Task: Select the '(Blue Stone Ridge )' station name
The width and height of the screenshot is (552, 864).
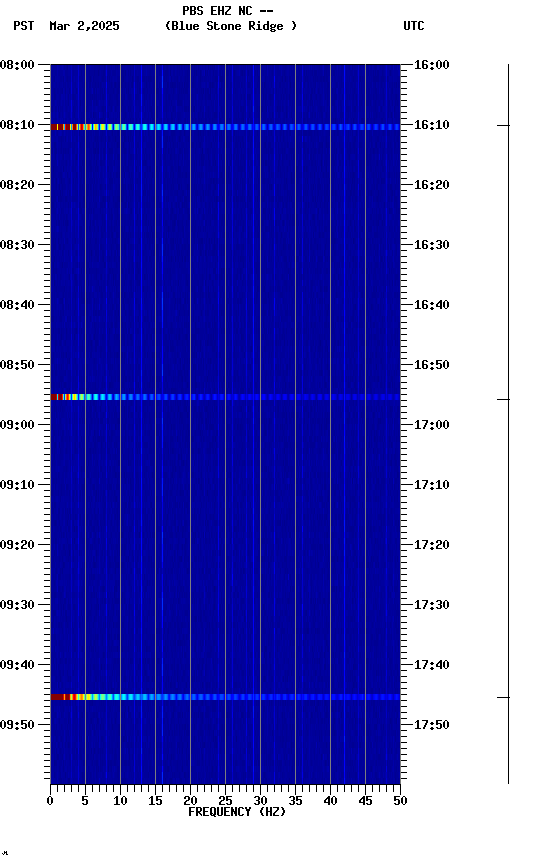Action: pos(231,26)
